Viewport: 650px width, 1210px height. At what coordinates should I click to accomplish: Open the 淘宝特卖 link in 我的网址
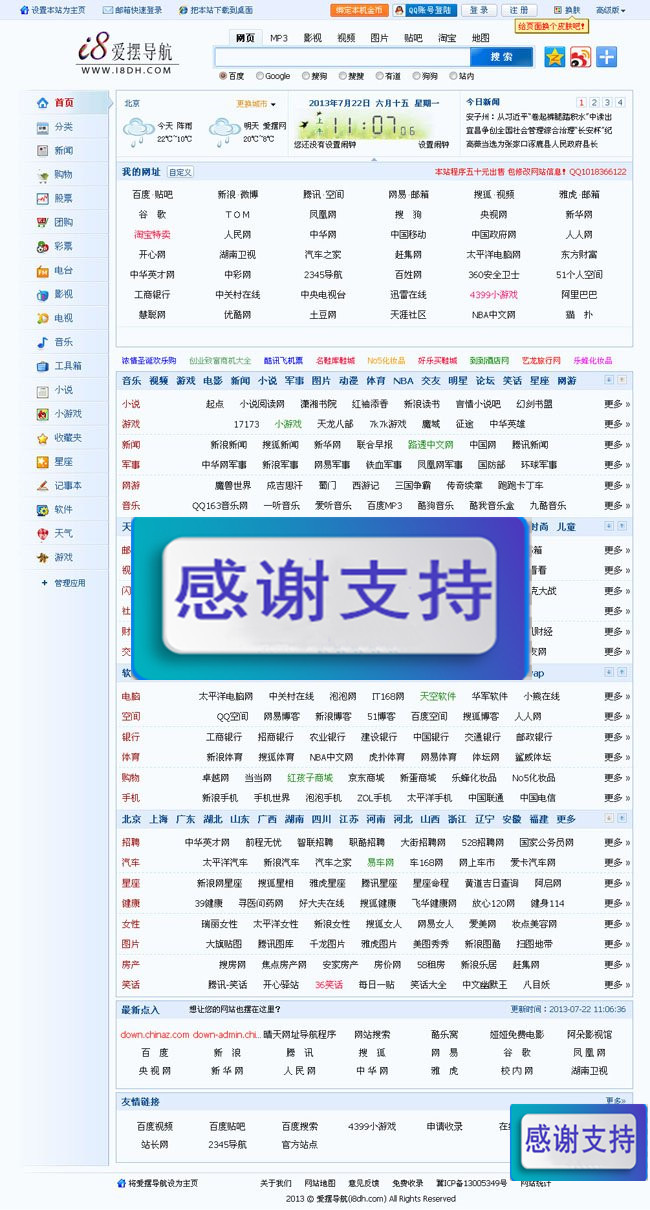click(x=152, y=234)
